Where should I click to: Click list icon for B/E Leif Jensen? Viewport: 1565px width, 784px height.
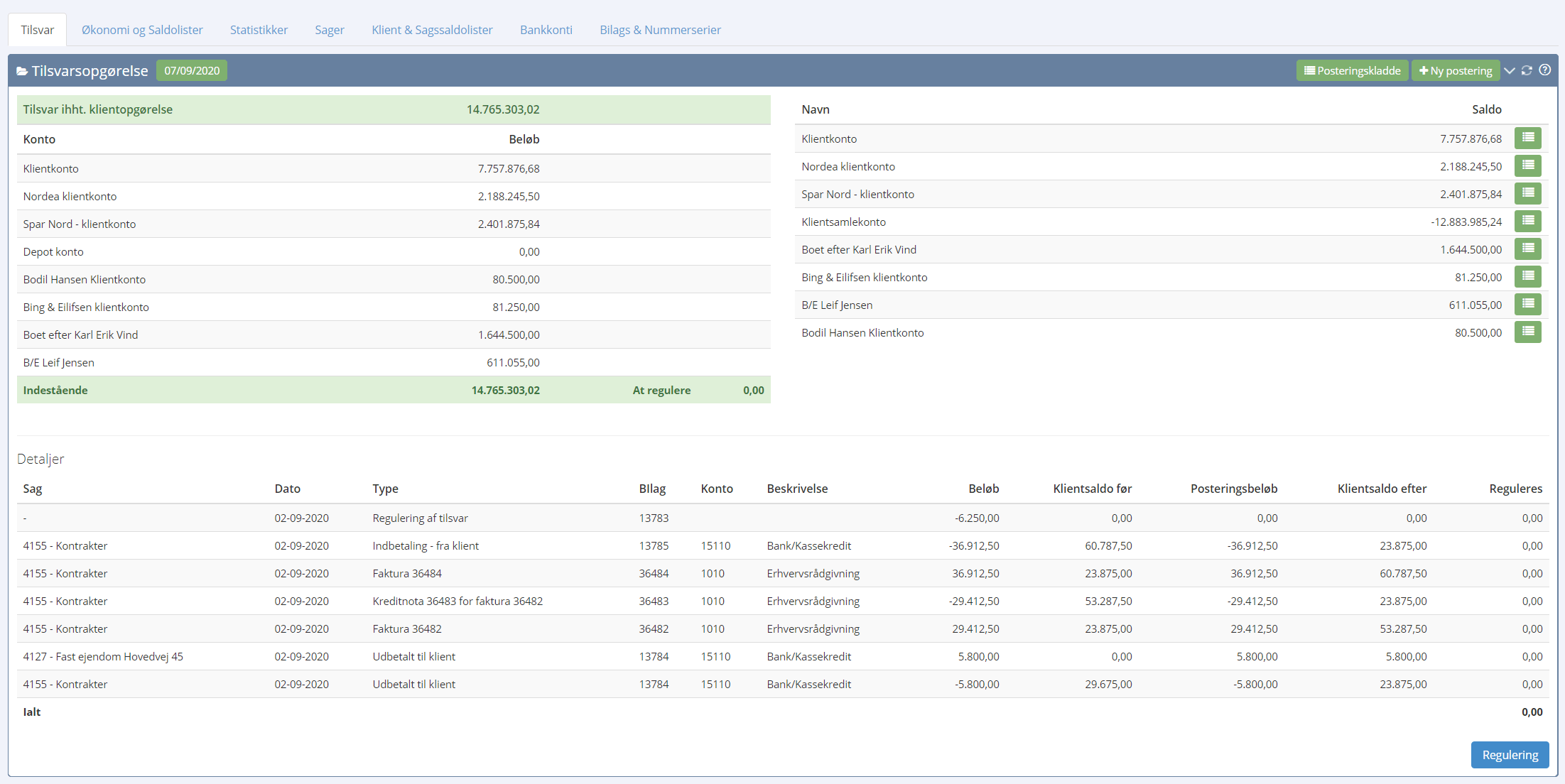(x=1527, y=304)
